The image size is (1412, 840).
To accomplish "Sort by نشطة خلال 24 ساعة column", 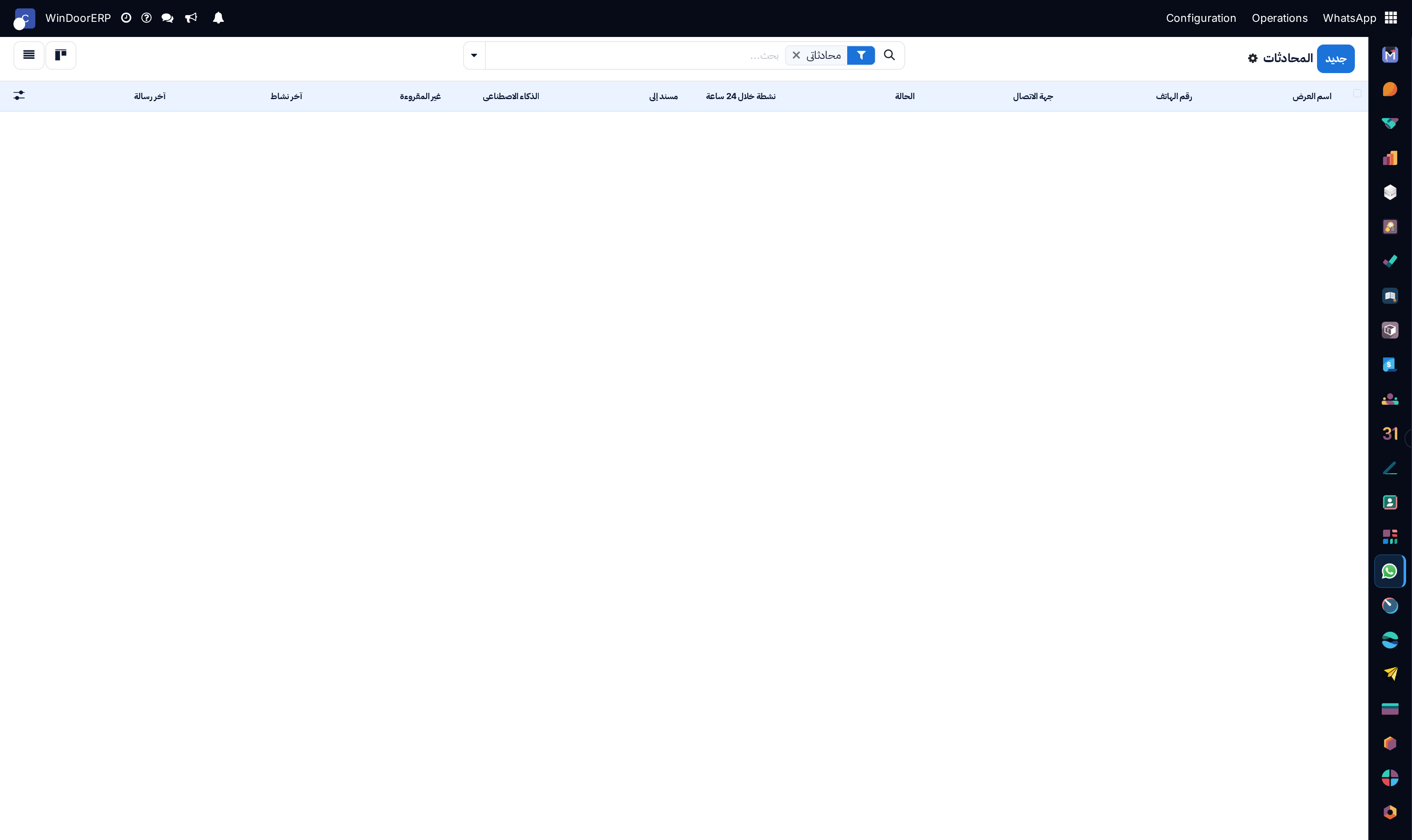I will (740, 96).
